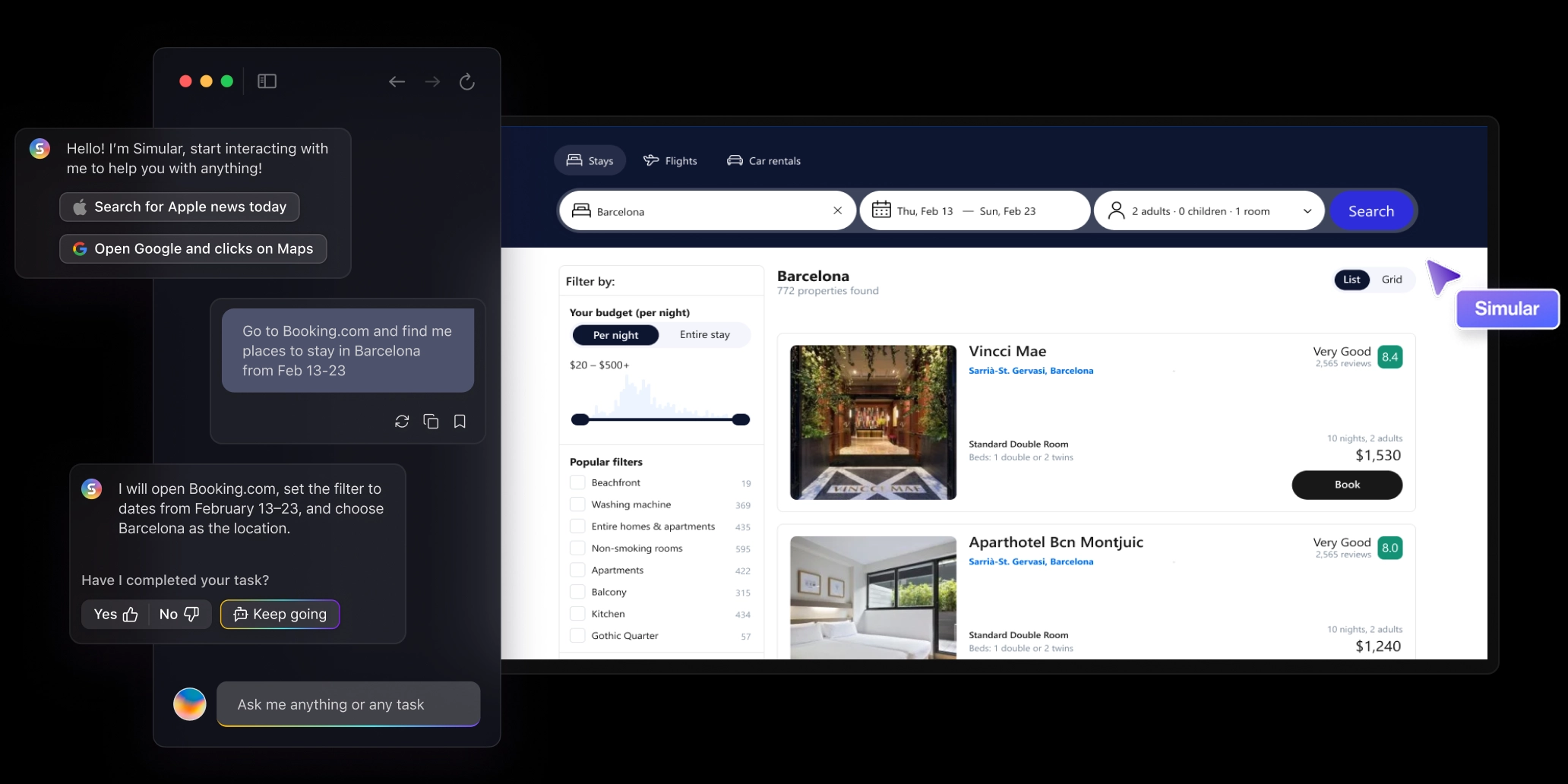Clear the Barcelona destination with X
Viewport: 1568px width, 784px height.
[837, 211]
